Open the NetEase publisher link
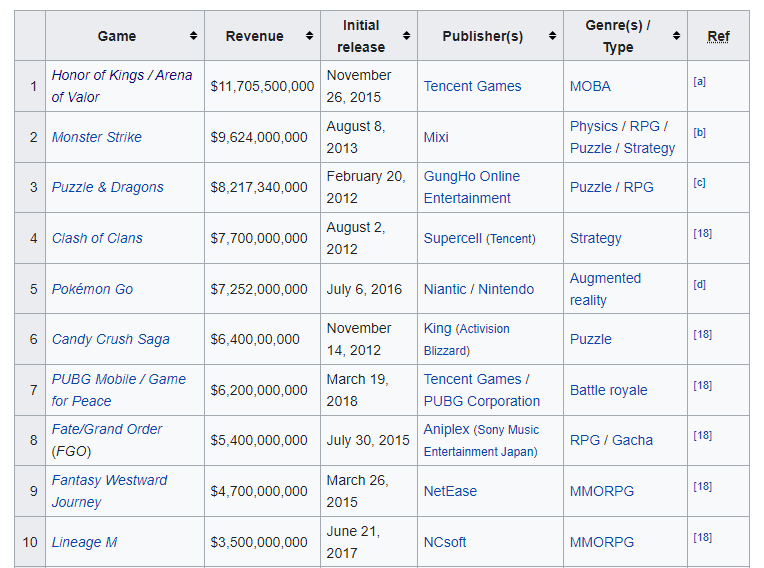The height and width of the screenshot is (568, 764). coord(450,491)
